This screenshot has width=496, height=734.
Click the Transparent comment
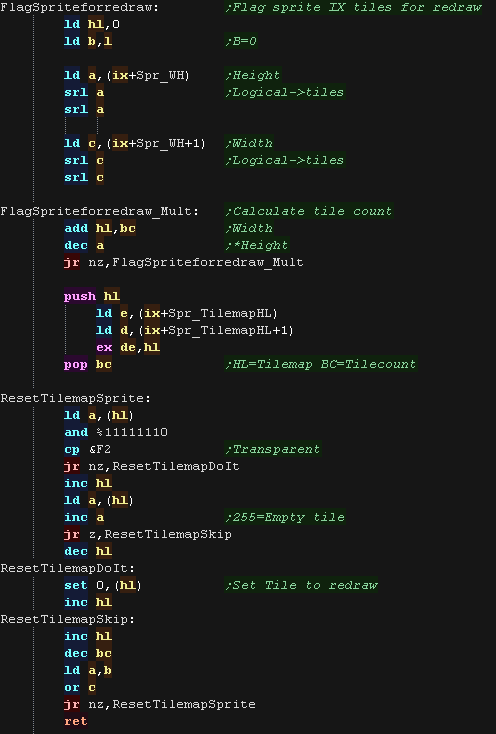[272, 449]
